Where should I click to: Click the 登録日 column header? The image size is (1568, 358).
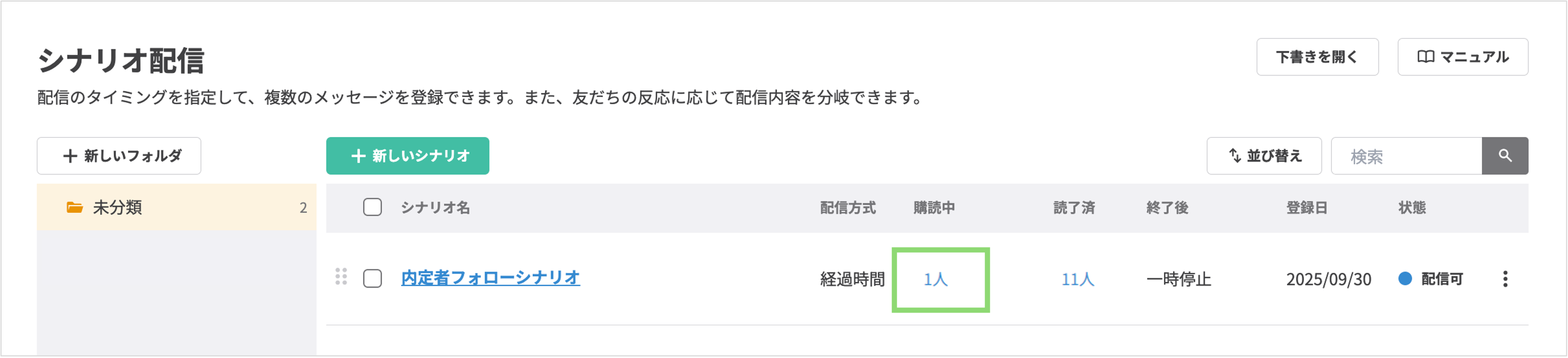pos(1306,208)
